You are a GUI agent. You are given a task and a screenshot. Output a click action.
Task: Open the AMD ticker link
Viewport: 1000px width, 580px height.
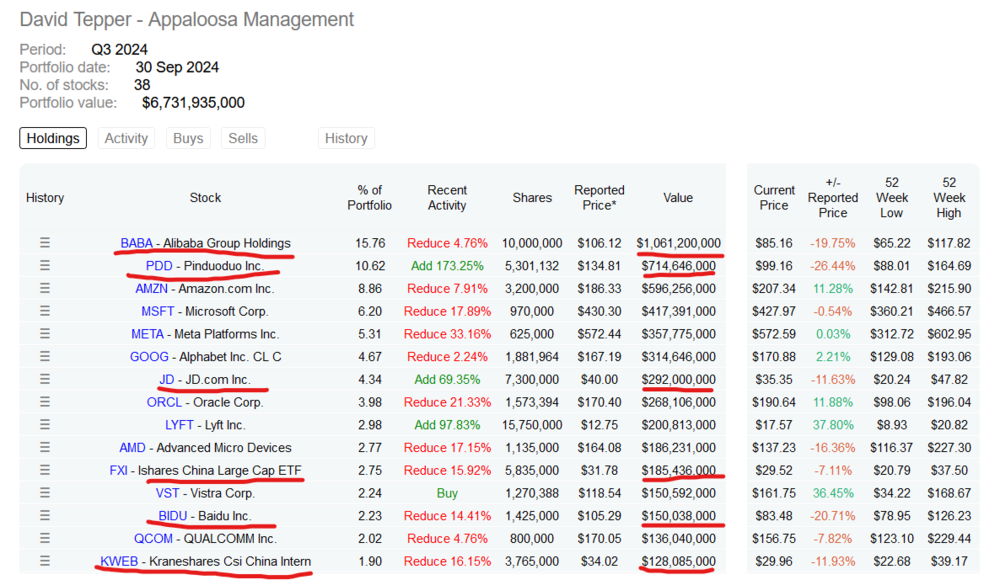click(132, 448)
